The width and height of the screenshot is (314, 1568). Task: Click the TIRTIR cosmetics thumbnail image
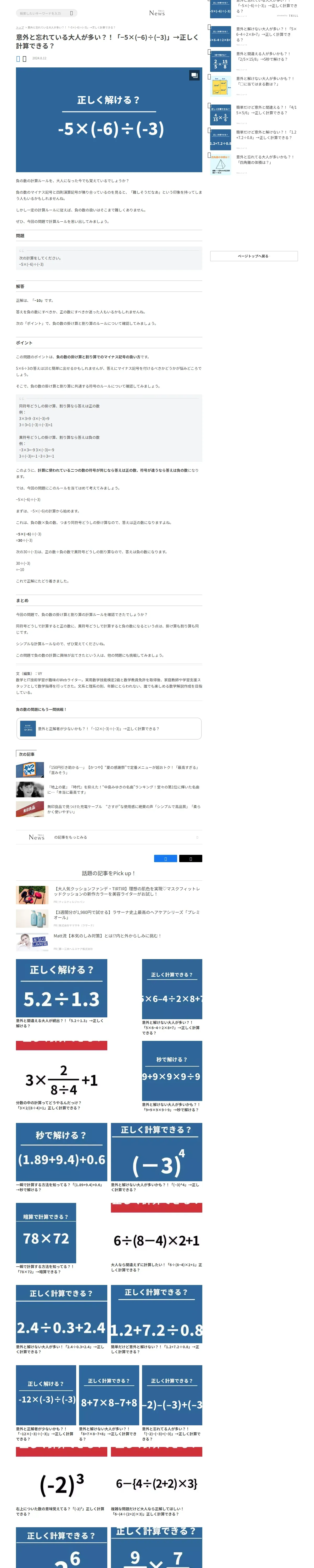coord(32,895)
